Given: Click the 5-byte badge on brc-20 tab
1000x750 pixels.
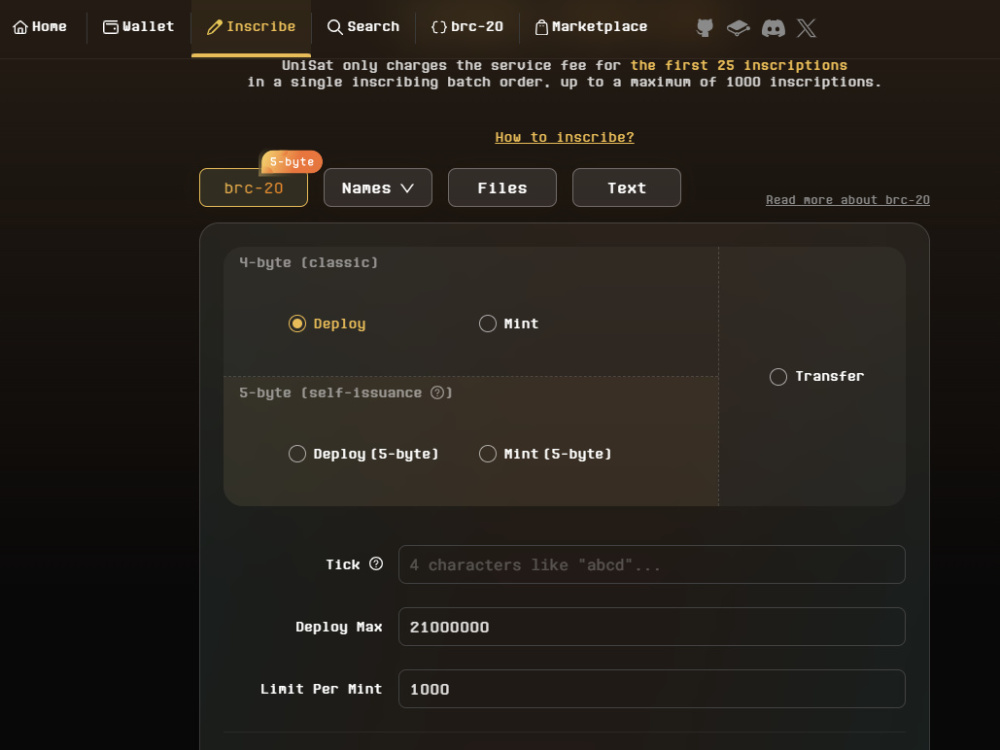Looking at the screenshot, I should coord(291,161).
